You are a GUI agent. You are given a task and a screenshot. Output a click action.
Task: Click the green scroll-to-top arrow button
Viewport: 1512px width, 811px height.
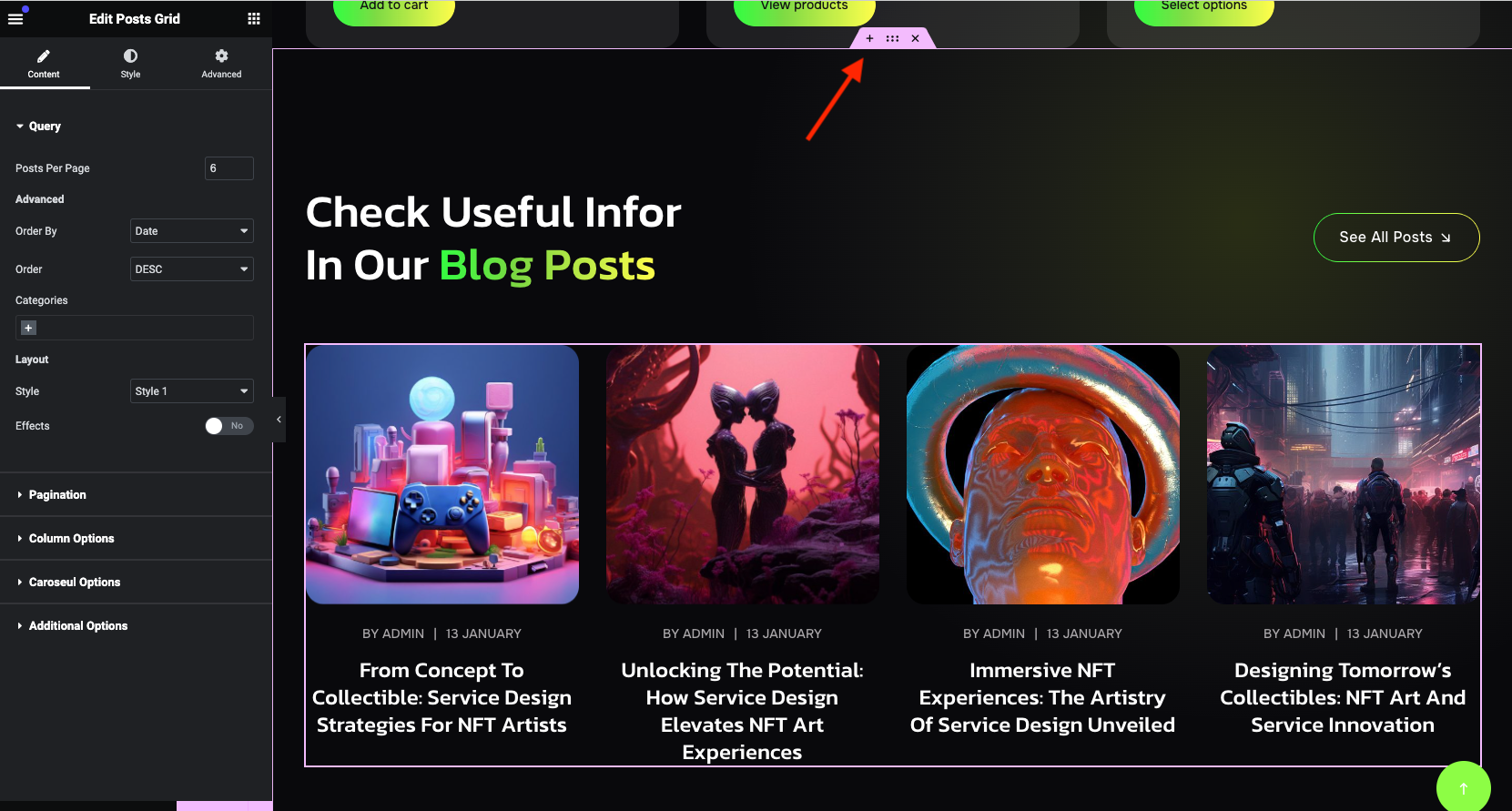[1463, 787]
